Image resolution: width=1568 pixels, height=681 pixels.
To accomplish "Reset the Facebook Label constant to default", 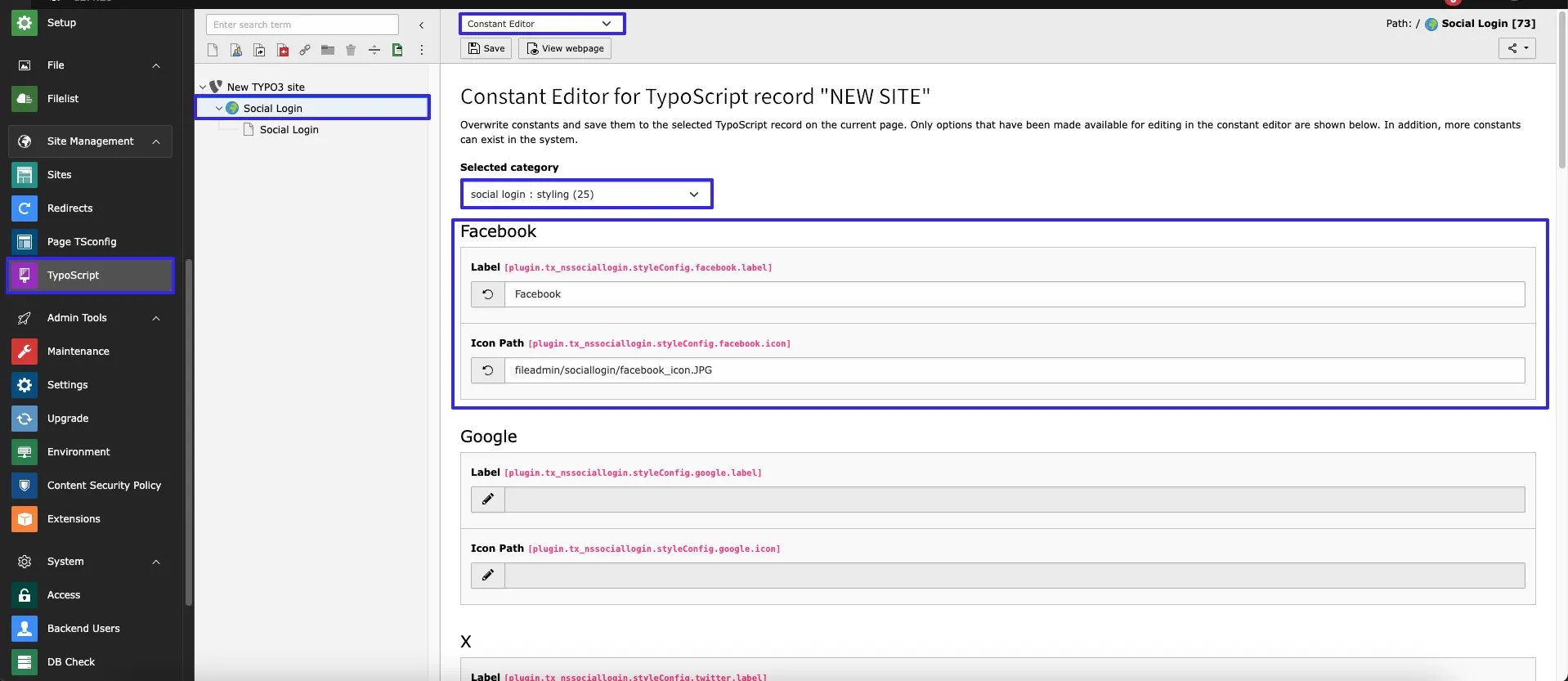I will pos(488,294).
